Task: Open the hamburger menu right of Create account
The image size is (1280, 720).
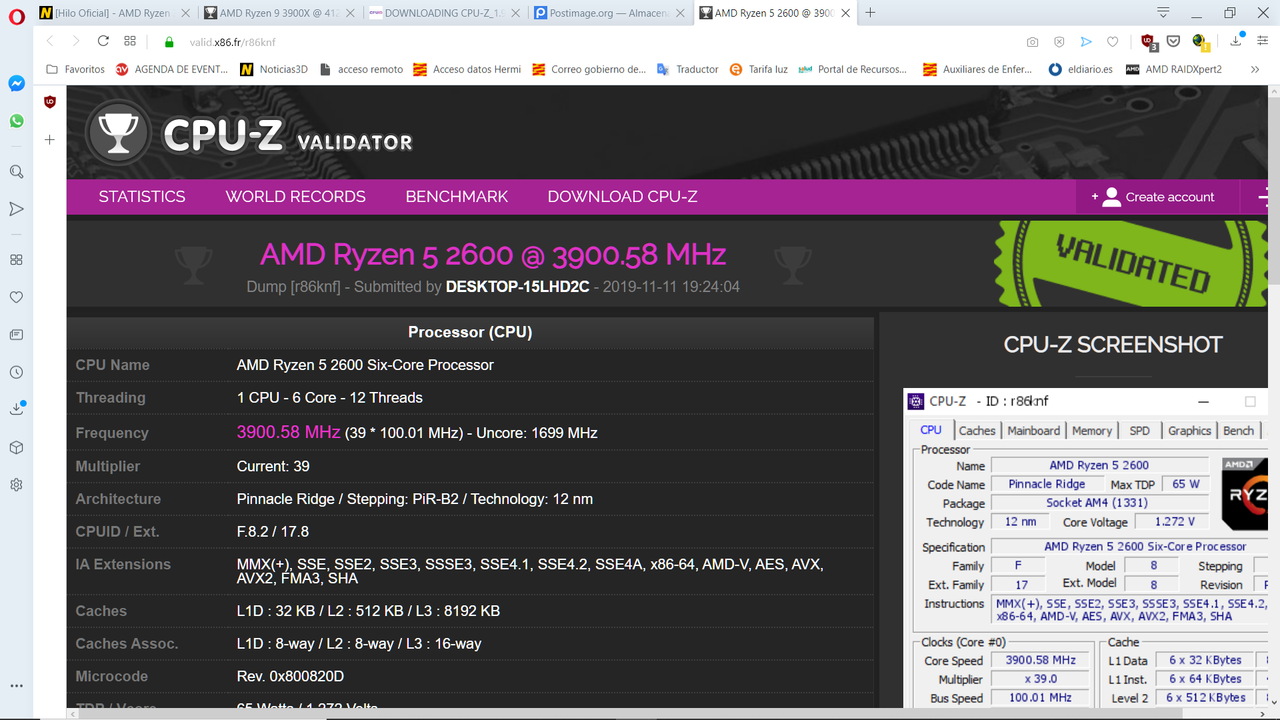Action: 1264,197
